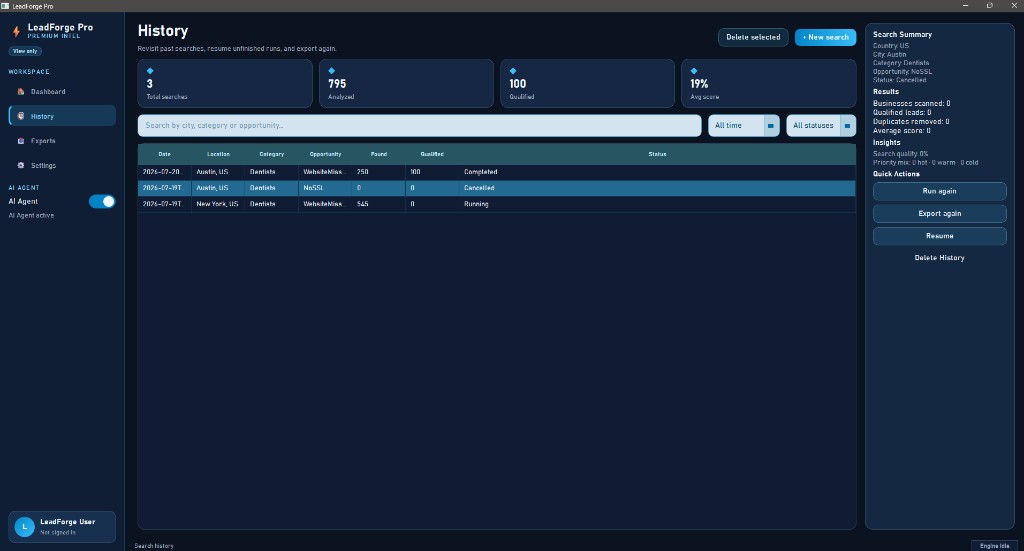Click the arrow button of All time dropdown
This screenshot has width=1024, height=551.
(771, 125)
